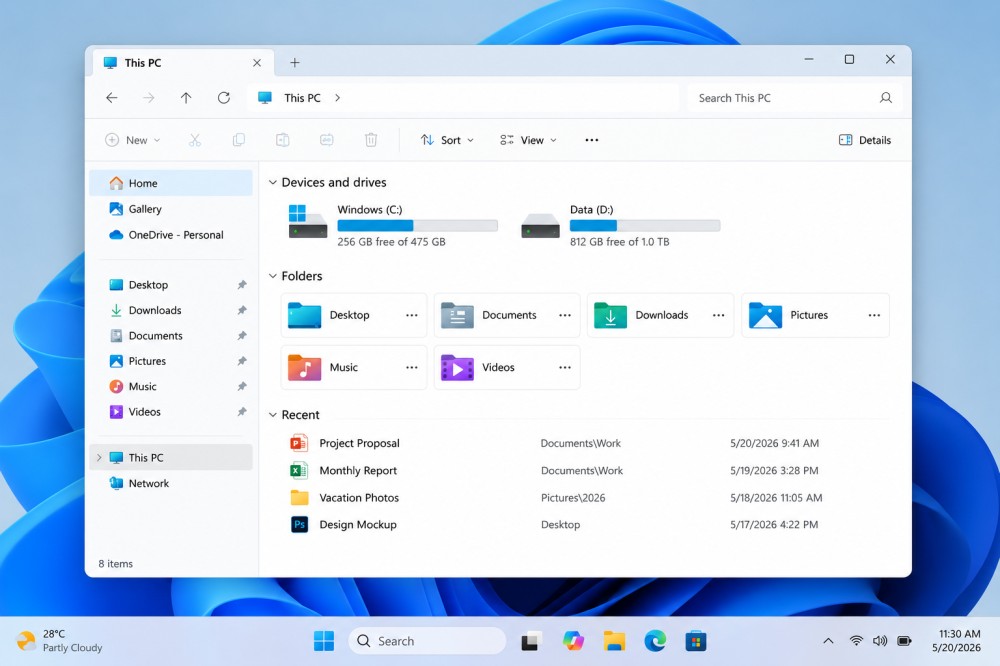This screenshot has height=666, width=1000.
Task: Click File Explorer icon on taskbar
Action: [x=614, y=641]
